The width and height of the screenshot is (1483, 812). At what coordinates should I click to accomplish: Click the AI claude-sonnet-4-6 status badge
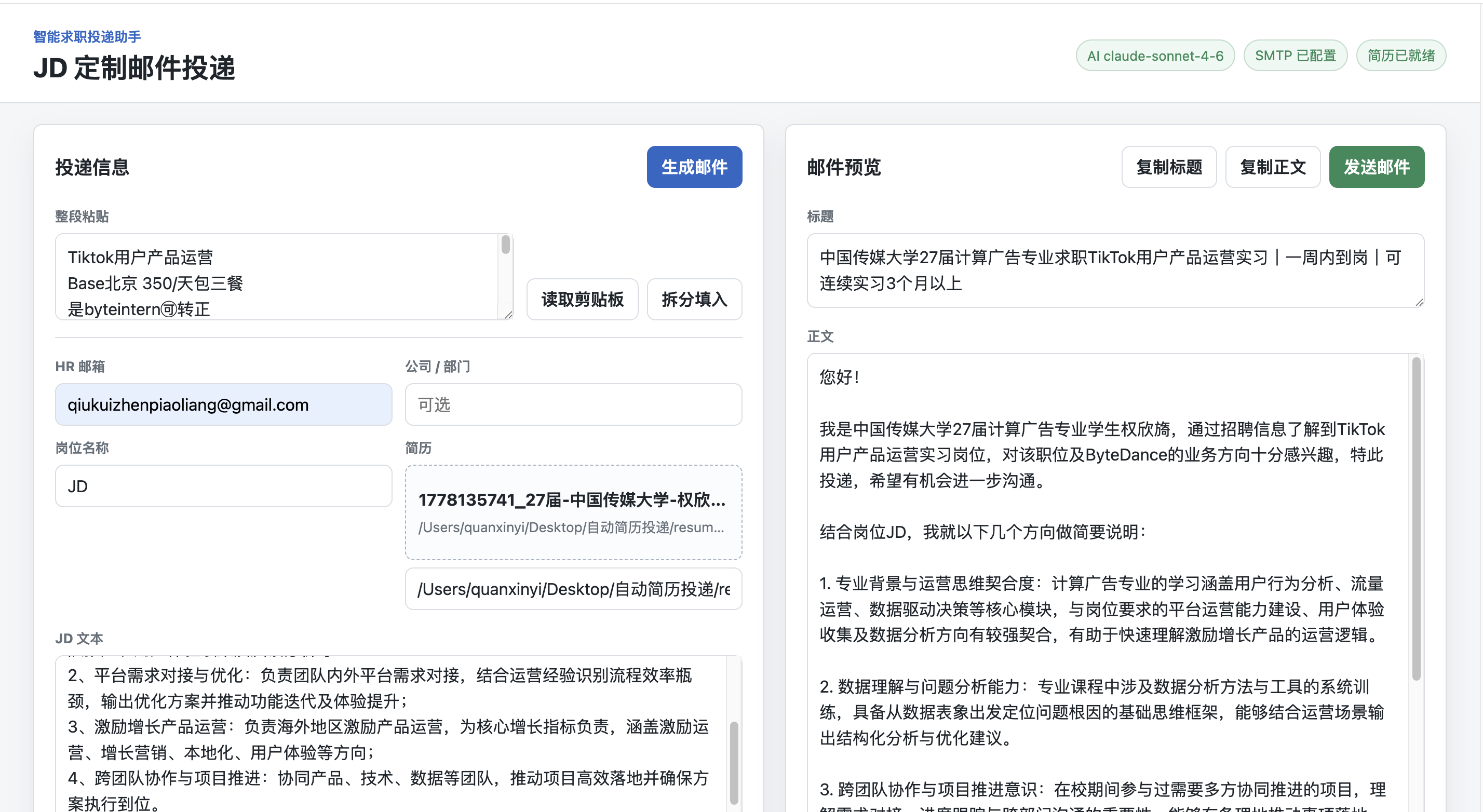[1155, 56]
